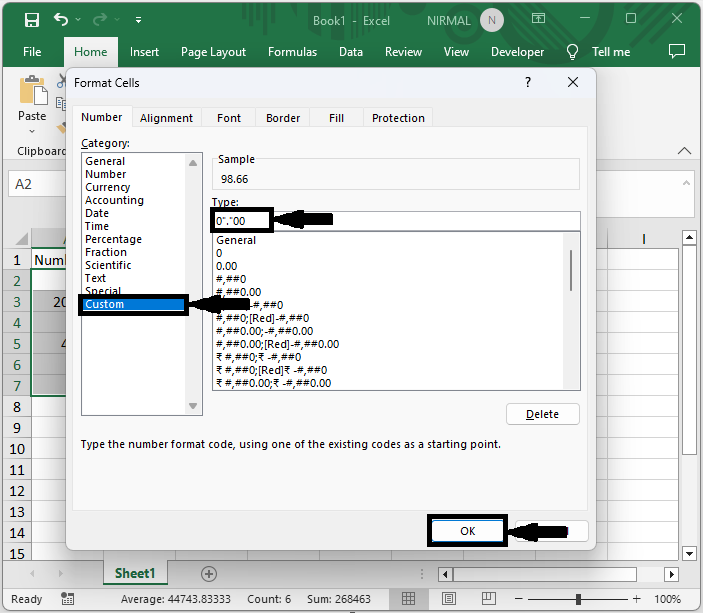Choose General in the Type list
703x613 pixels.
pyautogui.click(x=236, y=240)
